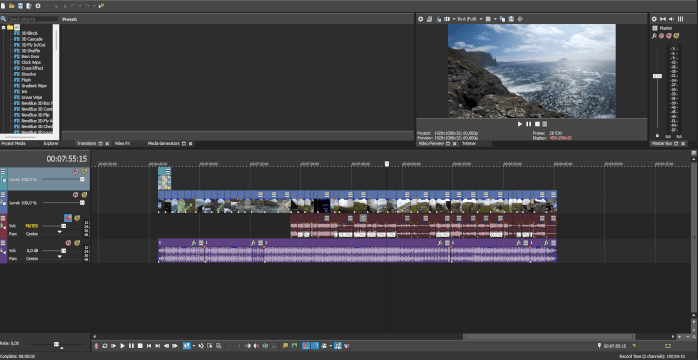Viewport: 698px width, 360px height.
Task: Select the Gradient Wipe transition
Action: [x=34, y=85]
